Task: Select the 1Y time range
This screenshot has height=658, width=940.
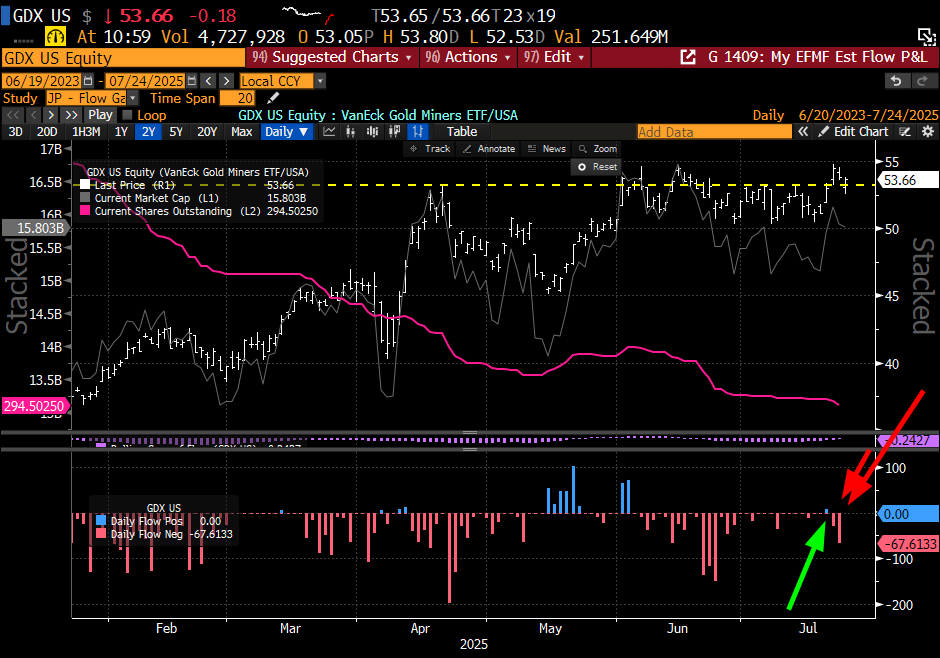Action: pos(121,132)
